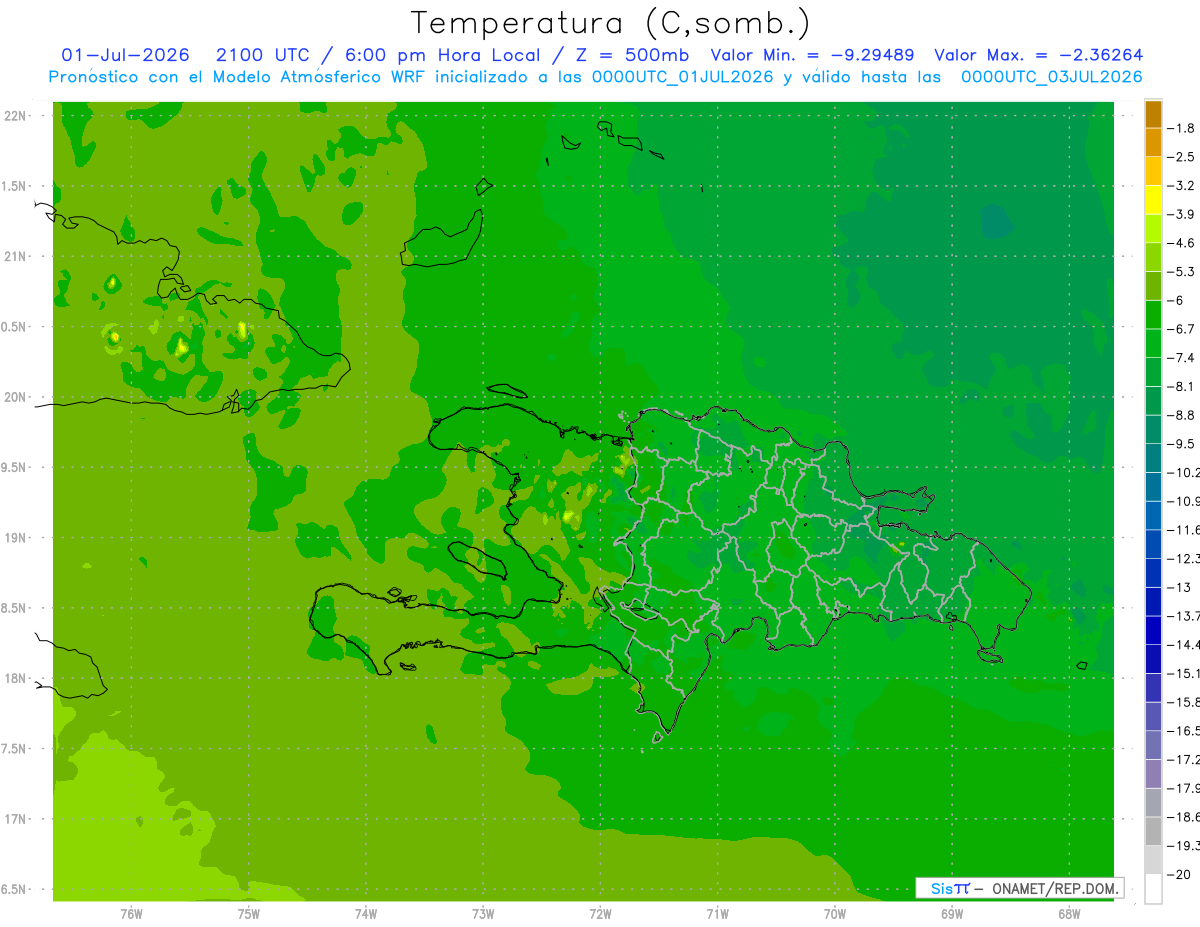Click the '74W' longitude axis label
1200x927 pixels.
tap(366, 915)
